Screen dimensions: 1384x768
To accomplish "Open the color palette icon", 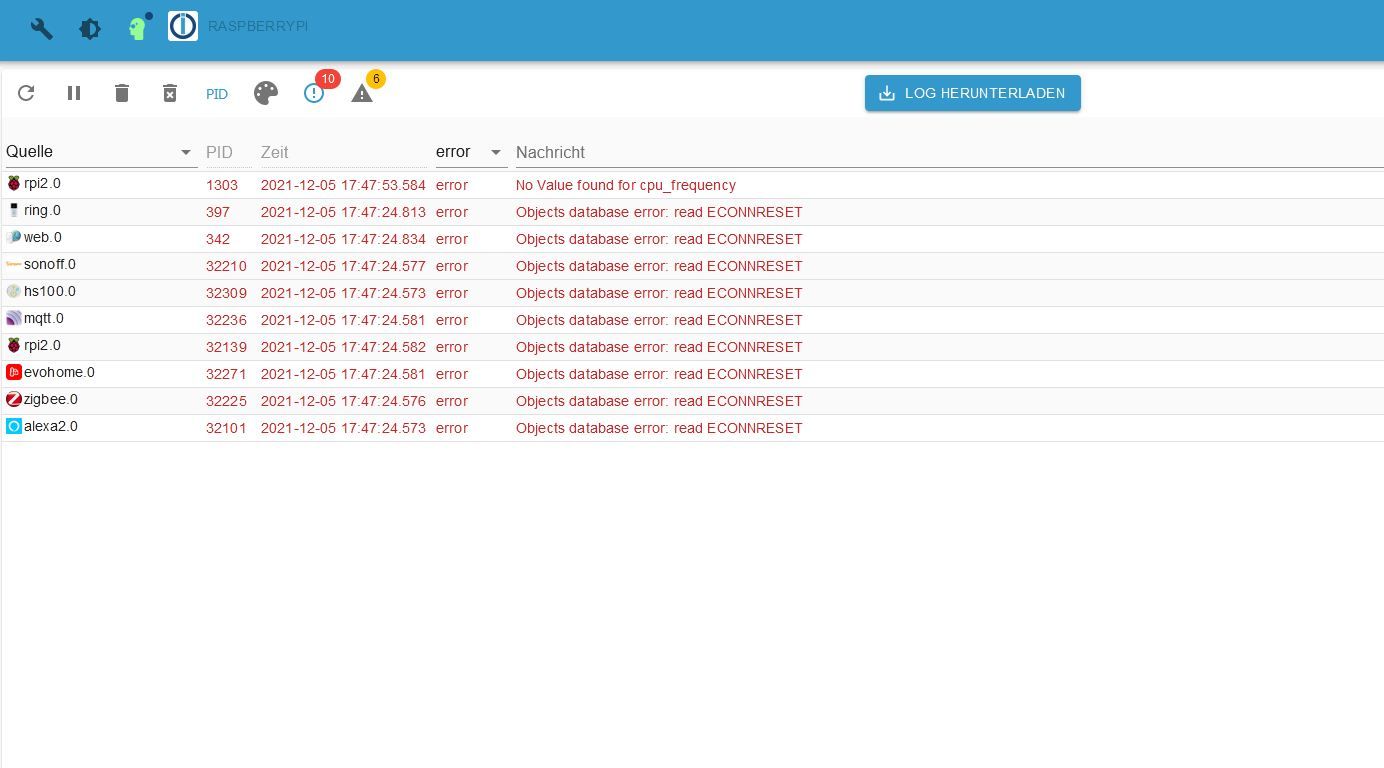I will coord(266,93).
